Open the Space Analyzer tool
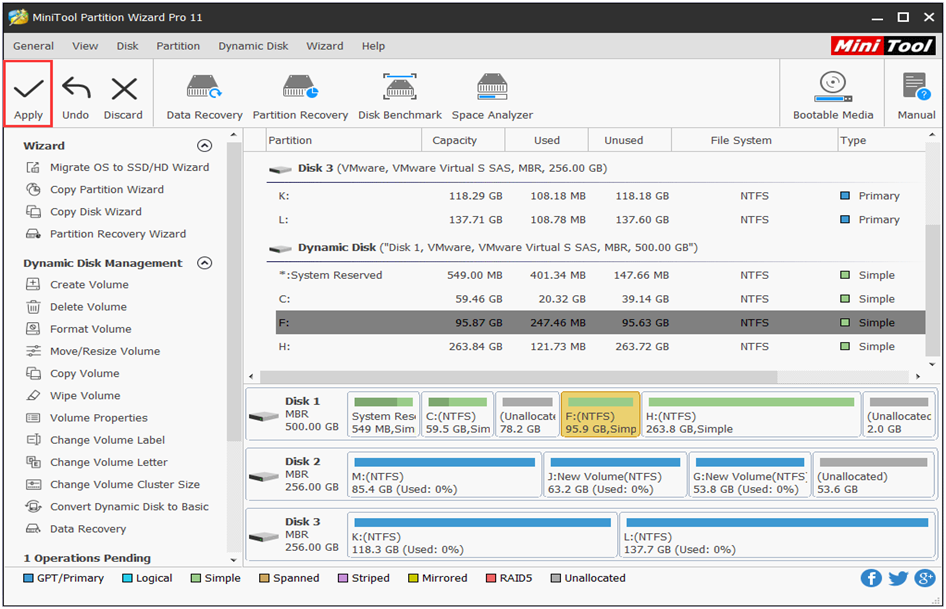Viewport: 946px width, 609px height. tap(492, 97)
